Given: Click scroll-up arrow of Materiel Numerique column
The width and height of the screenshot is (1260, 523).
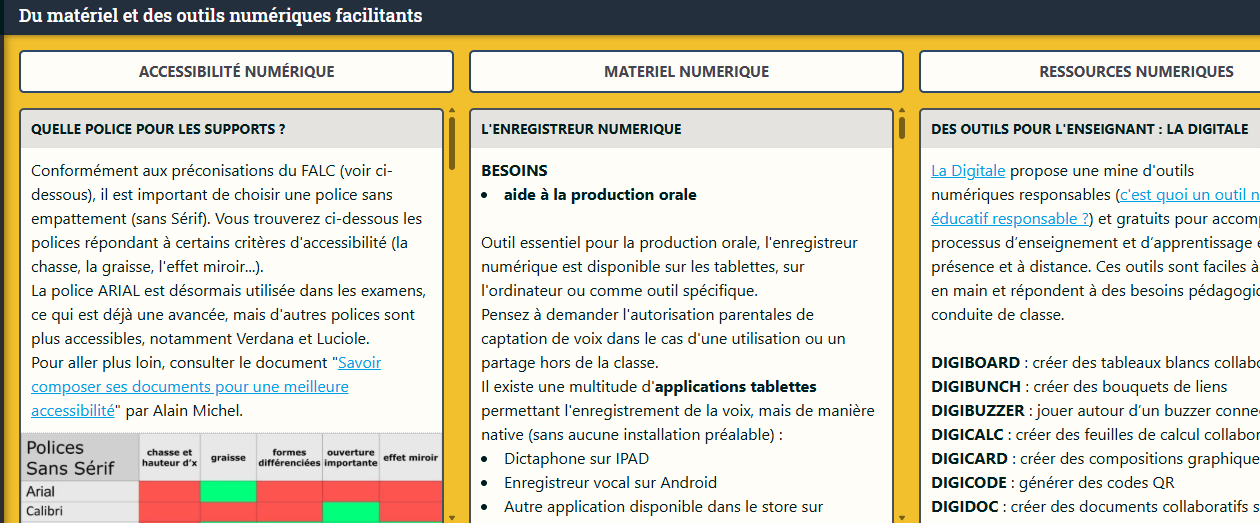Looking at the screenshot, I should coord(902,111).
